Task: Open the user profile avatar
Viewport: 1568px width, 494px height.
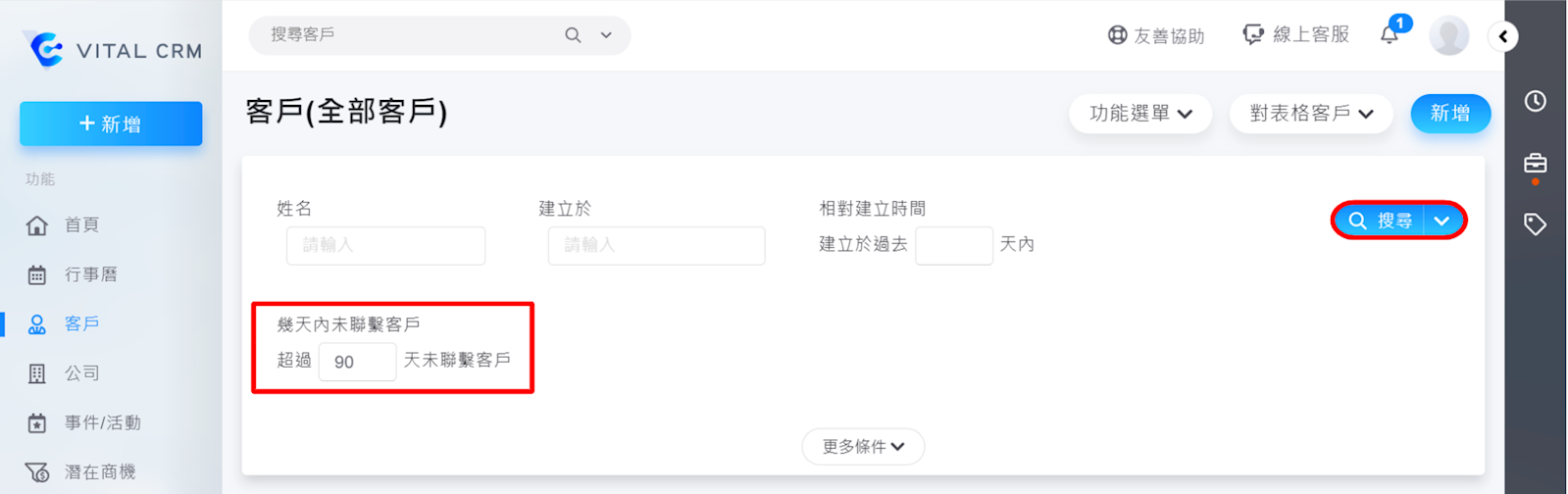Action: coord(1448,36)
